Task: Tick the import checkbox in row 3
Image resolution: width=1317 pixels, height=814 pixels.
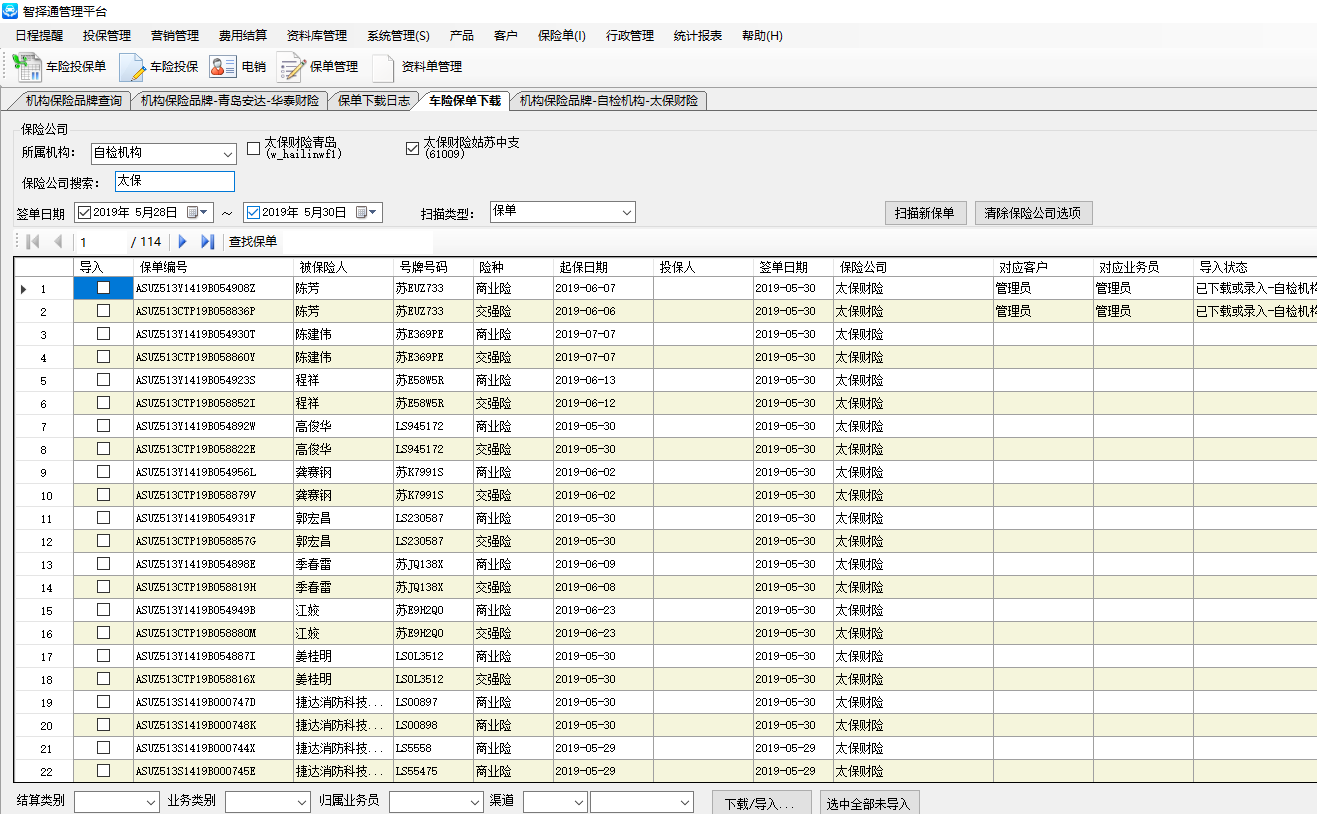Action: pos(103,333)
